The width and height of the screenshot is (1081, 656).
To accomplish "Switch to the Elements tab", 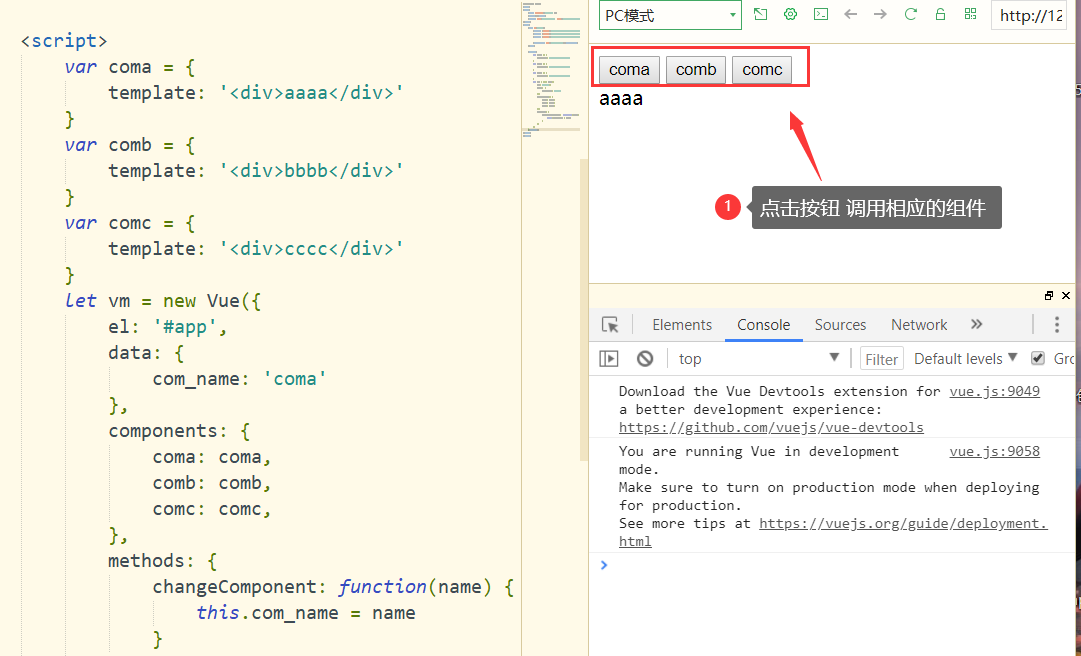I will (x=682, y=325).
